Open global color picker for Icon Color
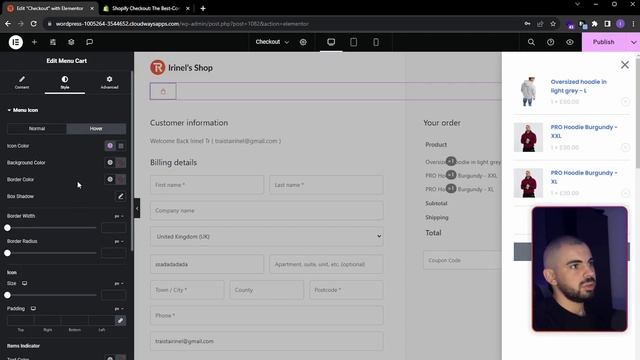Viewport: 640px width, 360px height. 110,146
